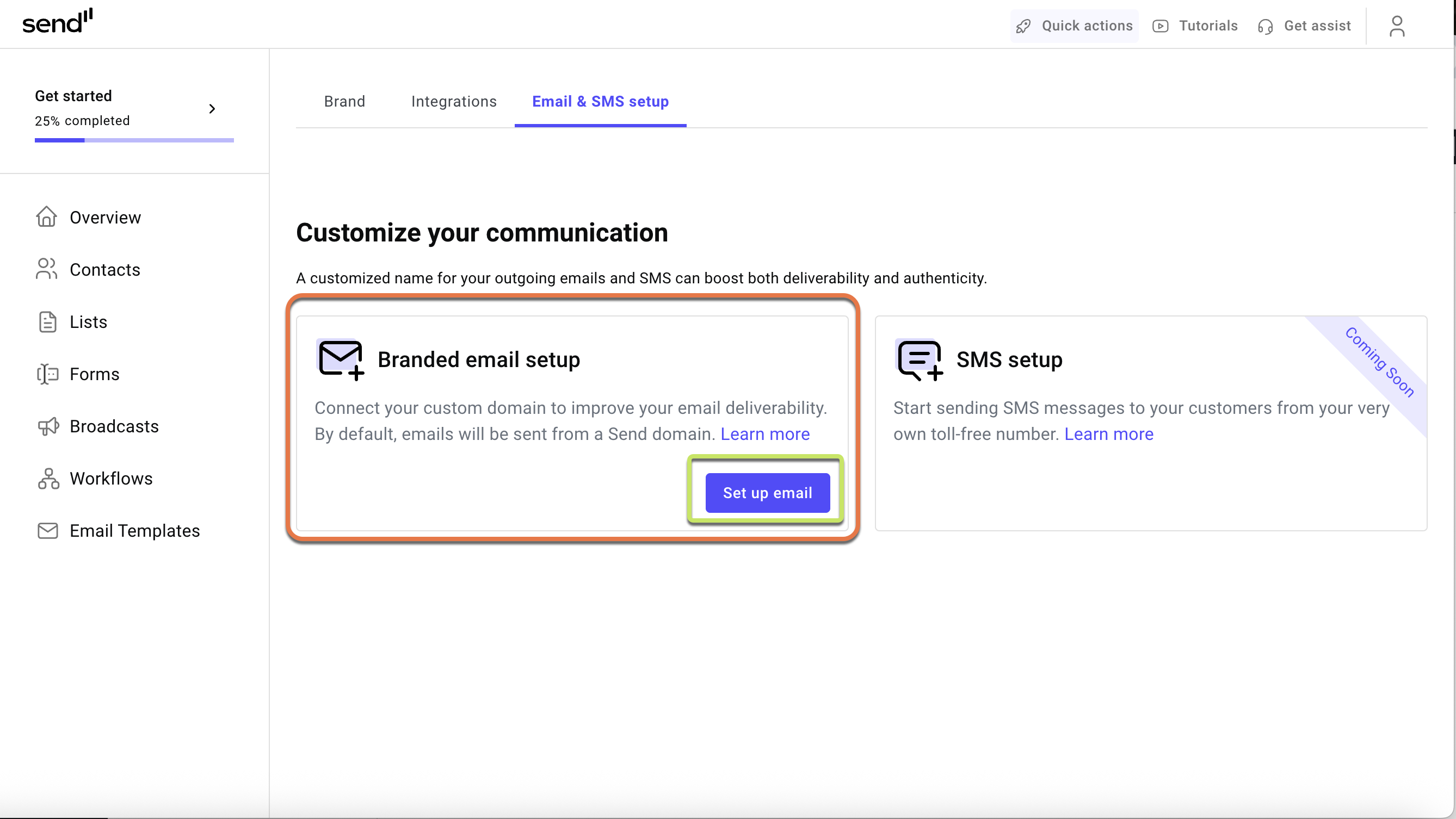Click the Forms icon in sidebar

[47, 374]
